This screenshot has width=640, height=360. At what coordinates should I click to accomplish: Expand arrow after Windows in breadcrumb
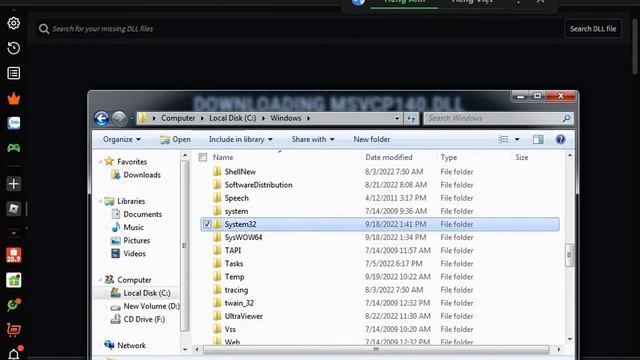(308, 118)
